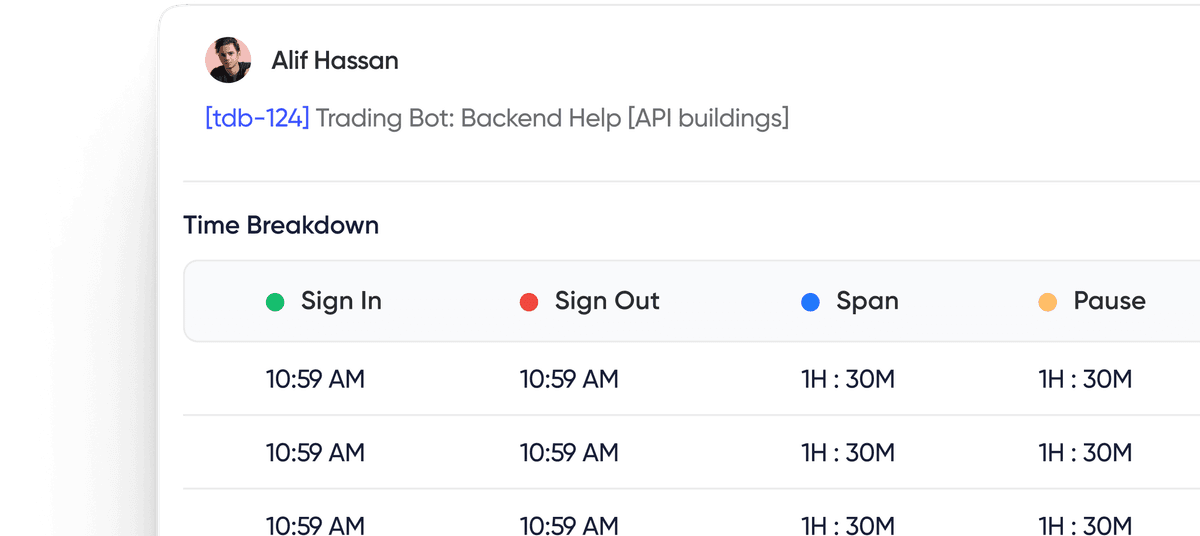Image resolution: width=1200 pixels, height=536 pixels.
Task: Open the tdb-124 task link
Action: [x=258, y=118]
